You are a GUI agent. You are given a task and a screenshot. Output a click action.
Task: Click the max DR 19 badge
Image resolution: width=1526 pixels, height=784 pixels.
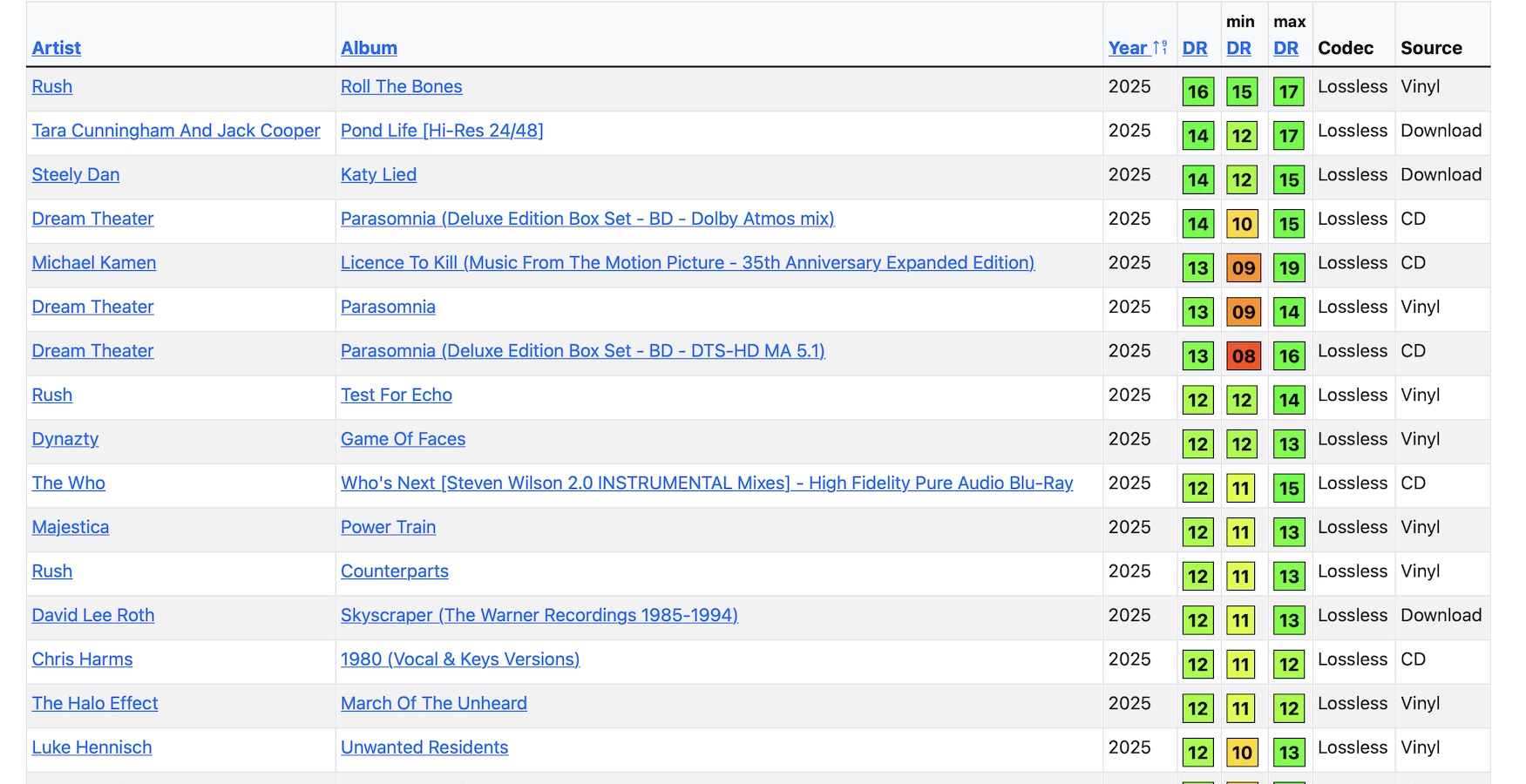pyautogui.click(x=1289, y=267)
